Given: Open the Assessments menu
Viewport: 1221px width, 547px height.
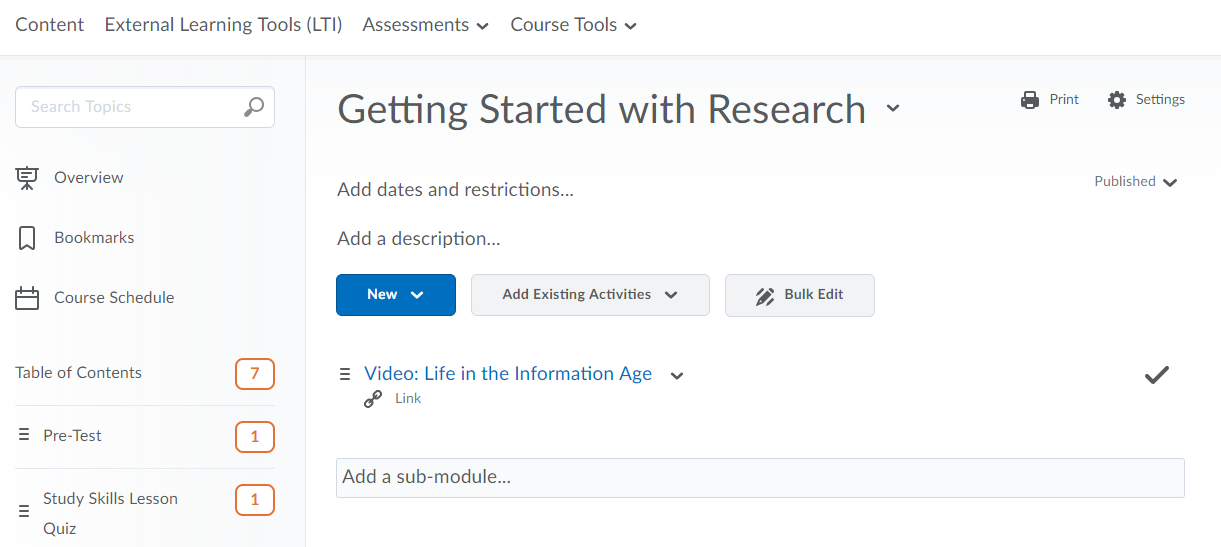Looking at the screenshot, I should (426, 25).
